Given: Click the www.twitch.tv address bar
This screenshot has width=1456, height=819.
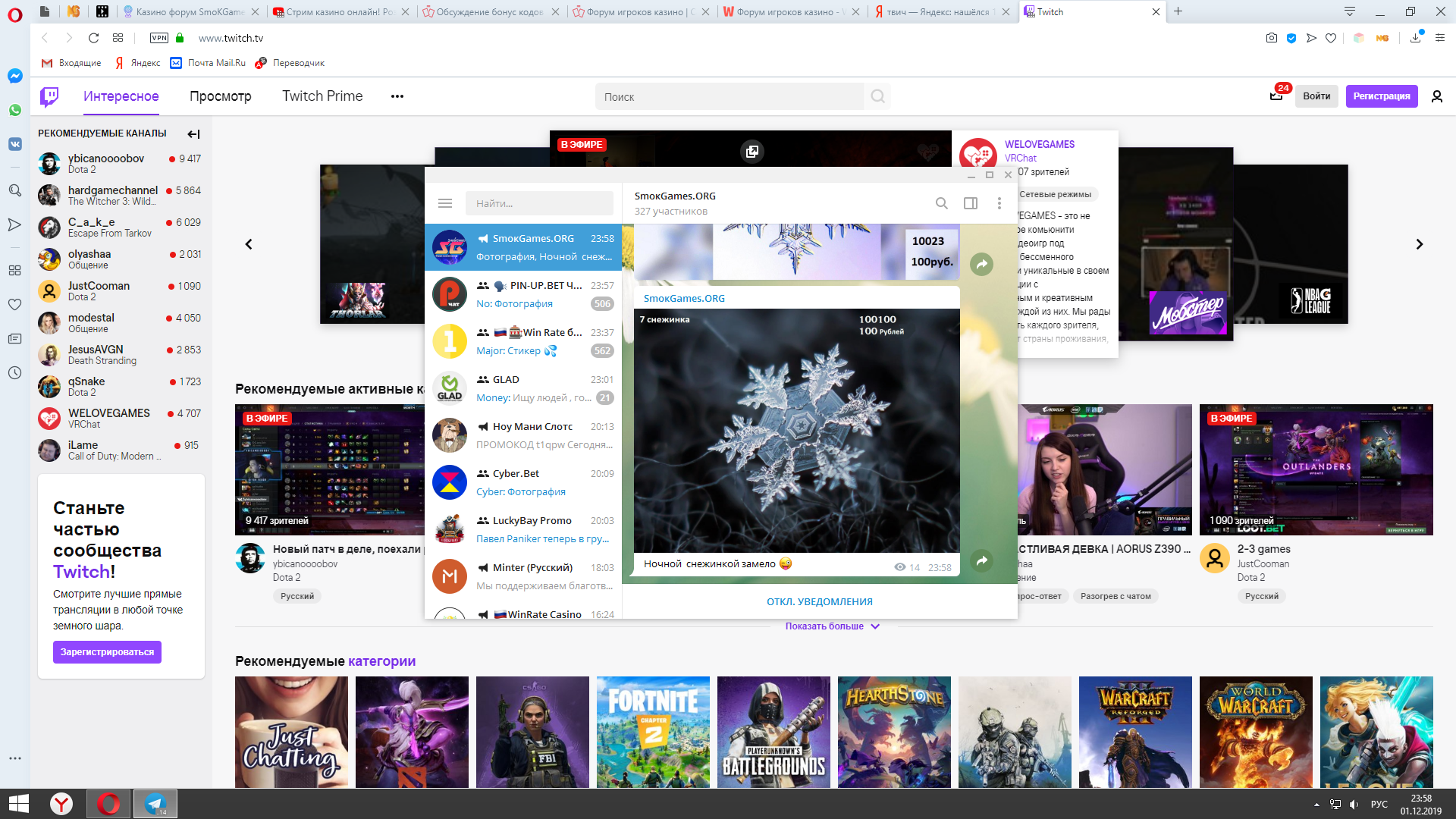Looking at the screenshot, I should pyautogui.click(x=231, y=38).
